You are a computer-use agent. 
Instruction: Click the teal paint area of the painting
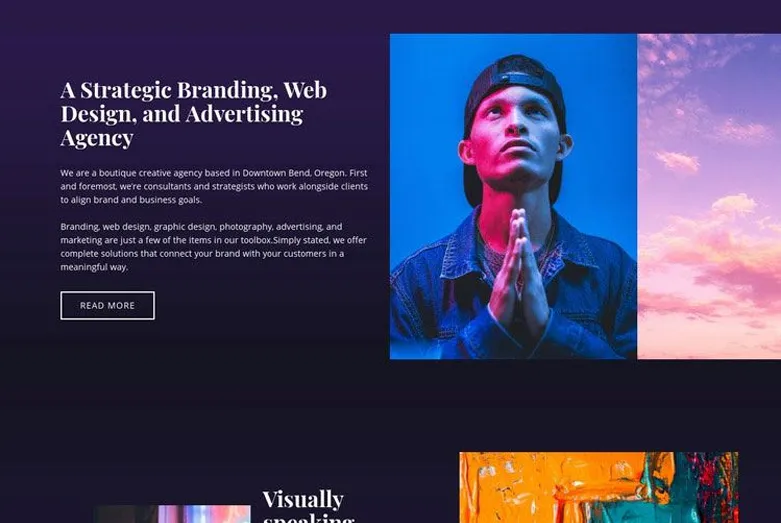(648, 493)
